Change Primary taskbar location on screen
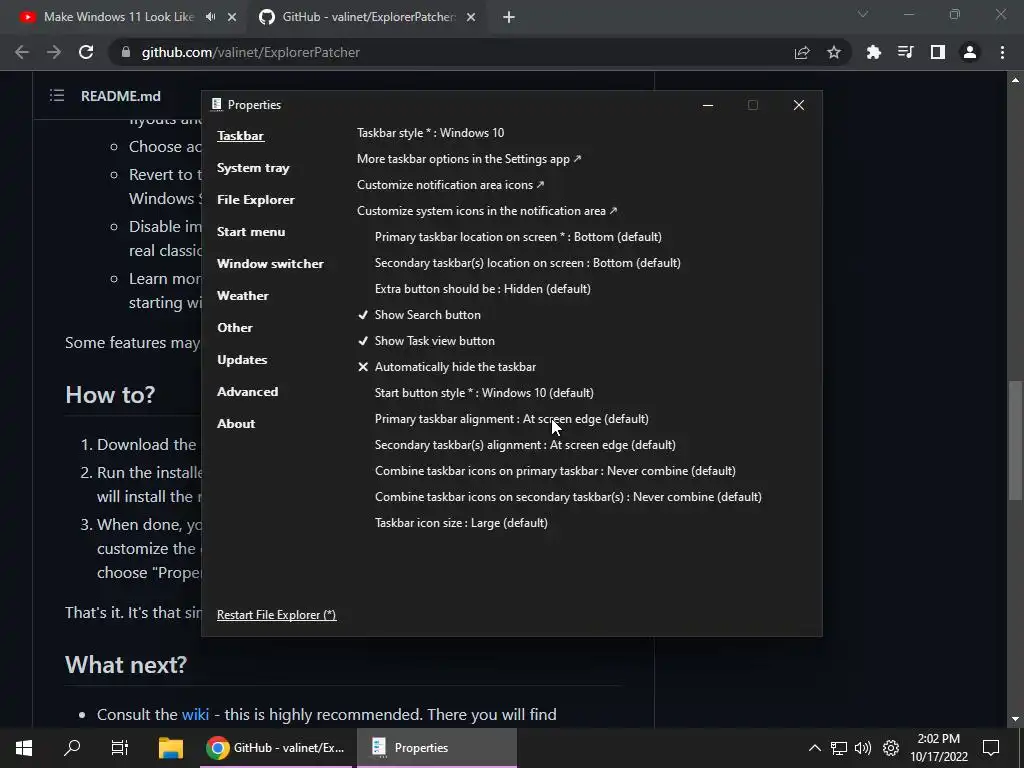Image resolution: width=1024 pixels, height=768 pixels. [x=518, y=237]
